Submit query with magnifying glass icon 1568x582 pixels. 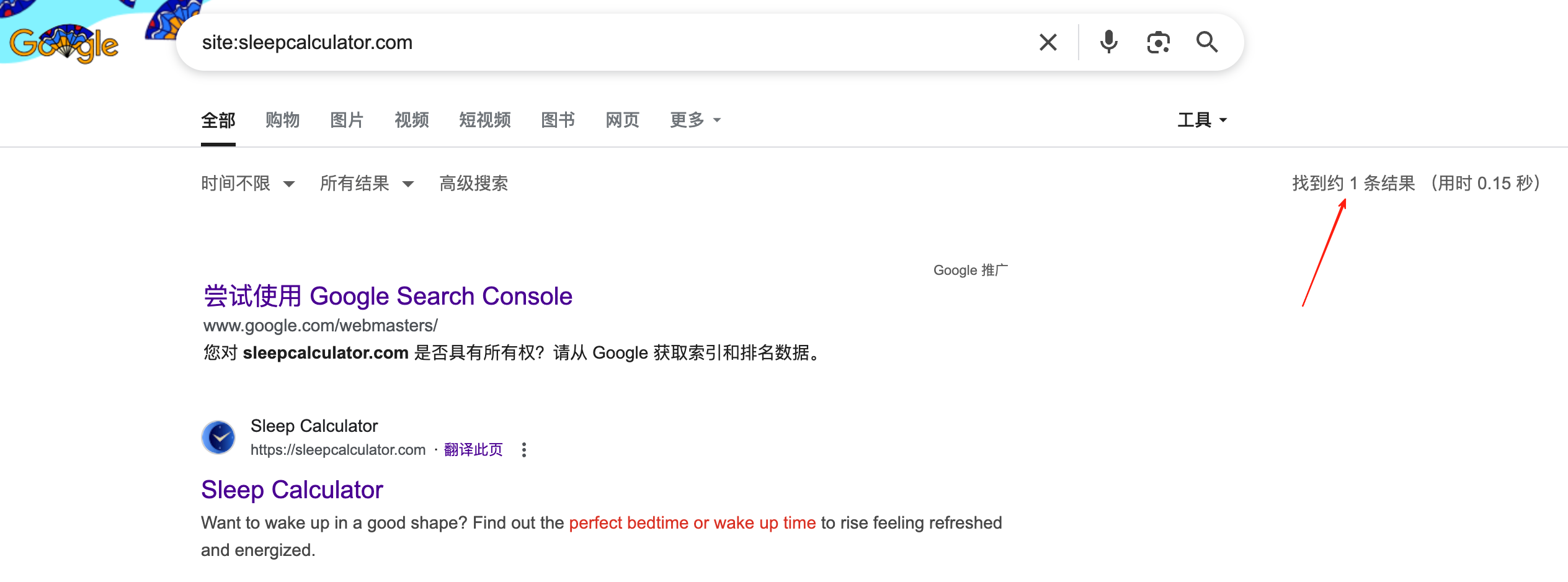1207,42
